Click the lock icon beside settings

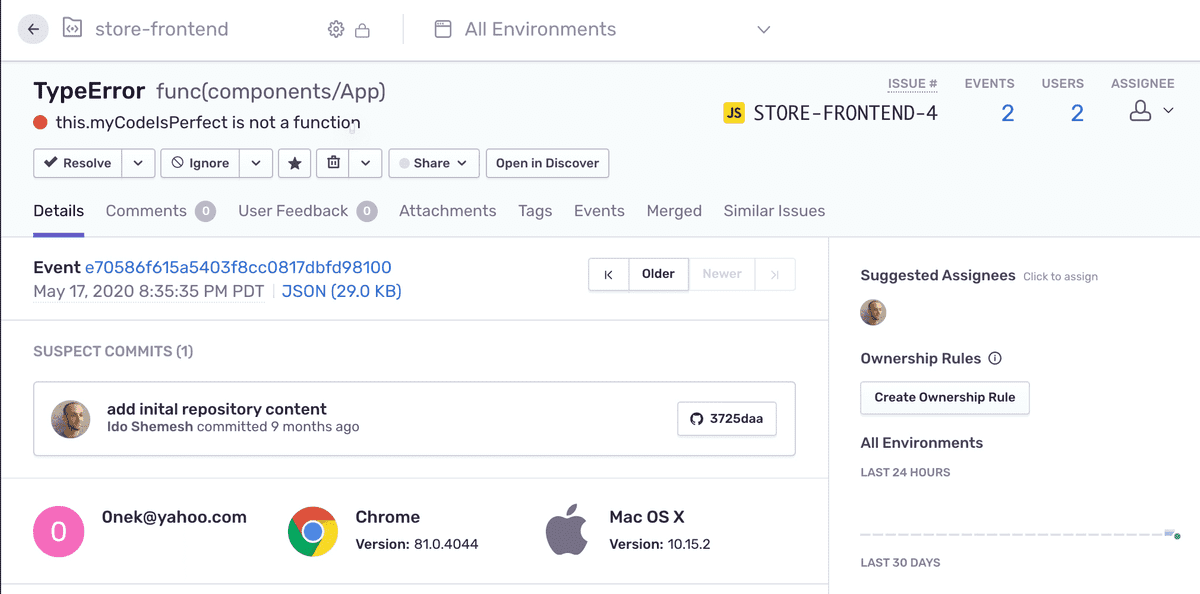coord(363,31)
